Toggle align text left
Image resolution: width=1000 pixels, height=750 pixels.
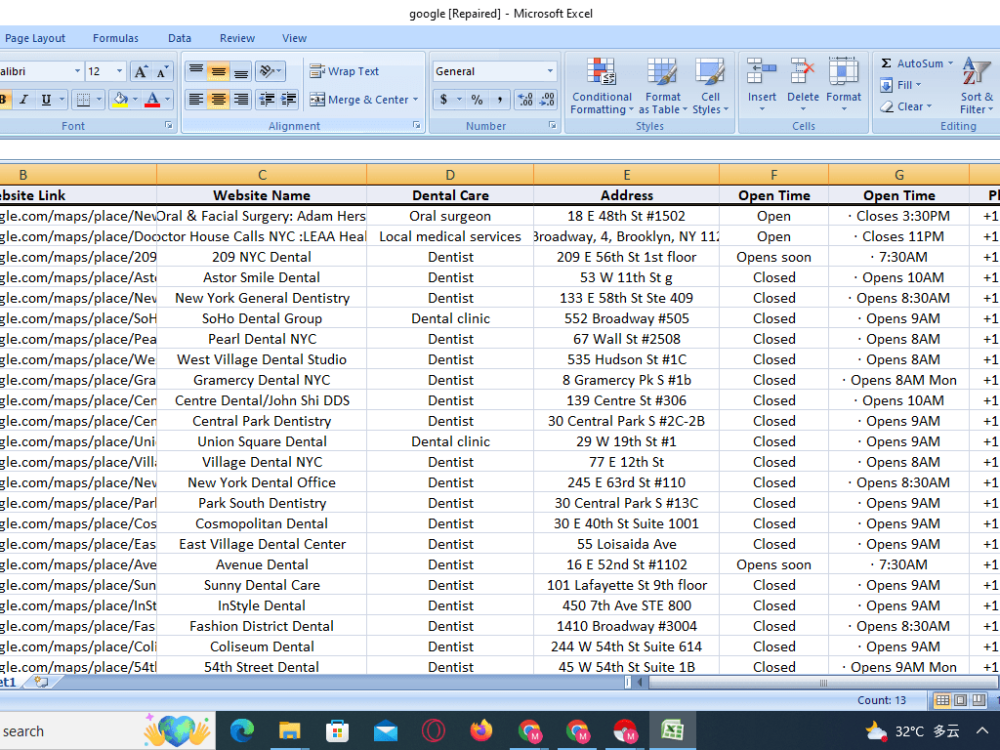[x=196, y=99]
